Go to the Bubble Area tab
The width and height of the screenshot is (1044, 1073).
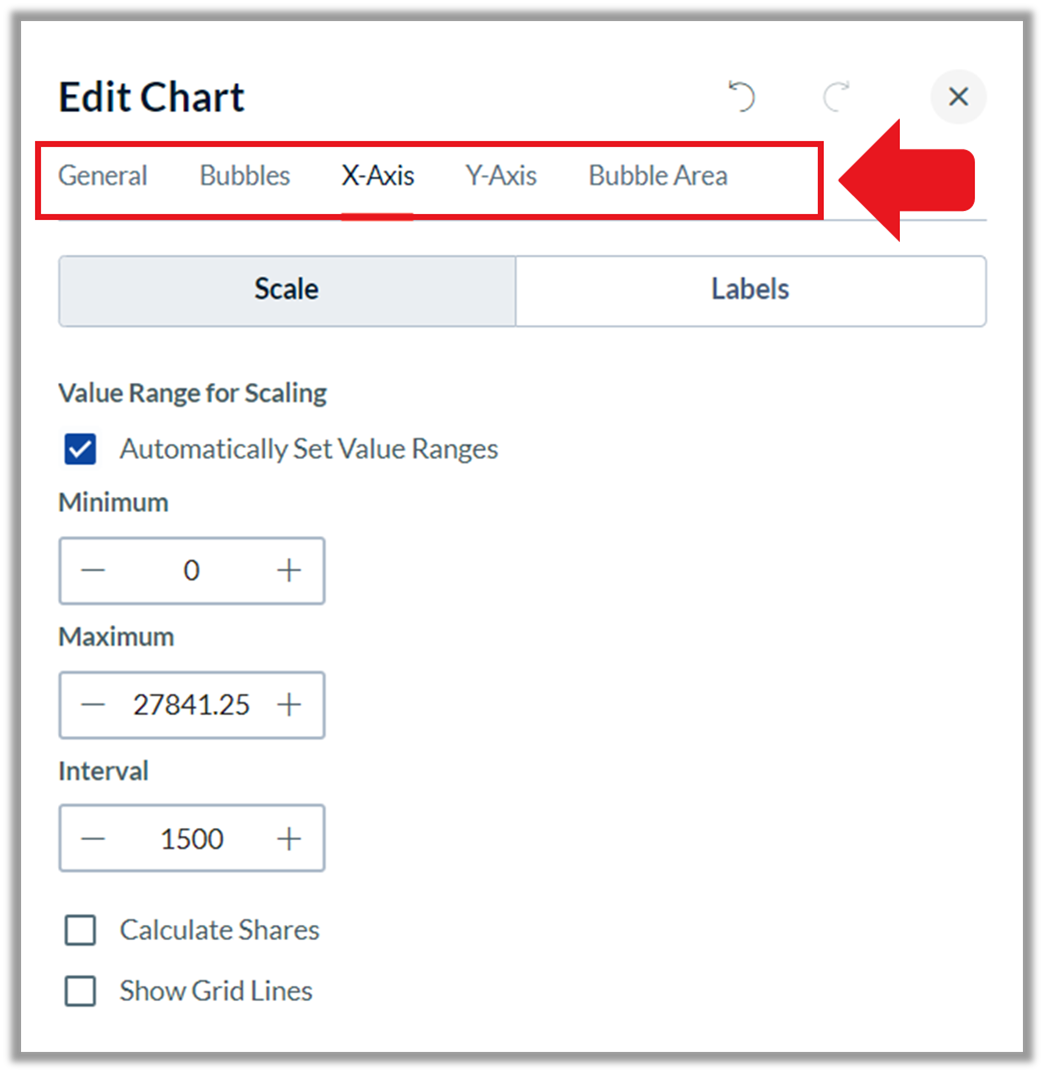coord(658,176)
